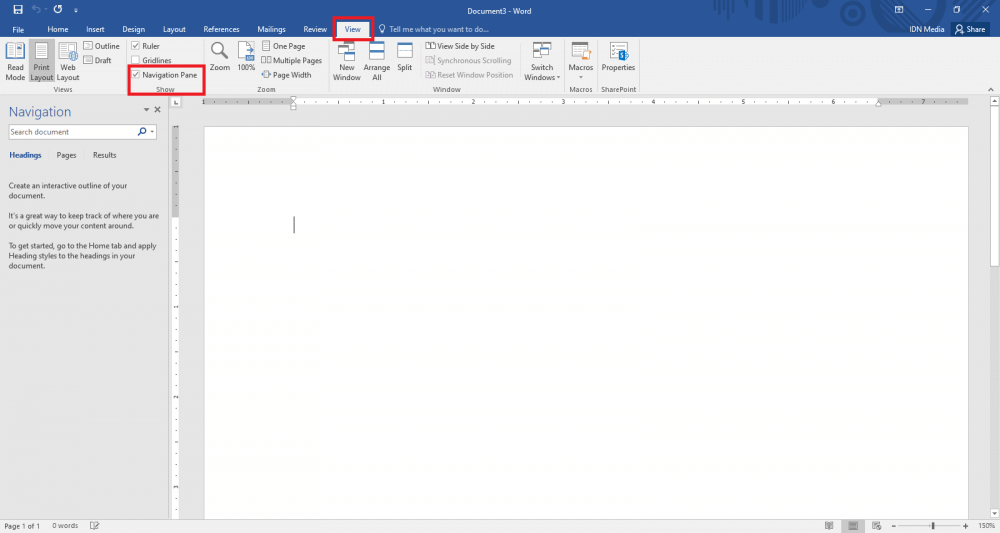
Task: Open the Mailings tab
Action: 271,29
